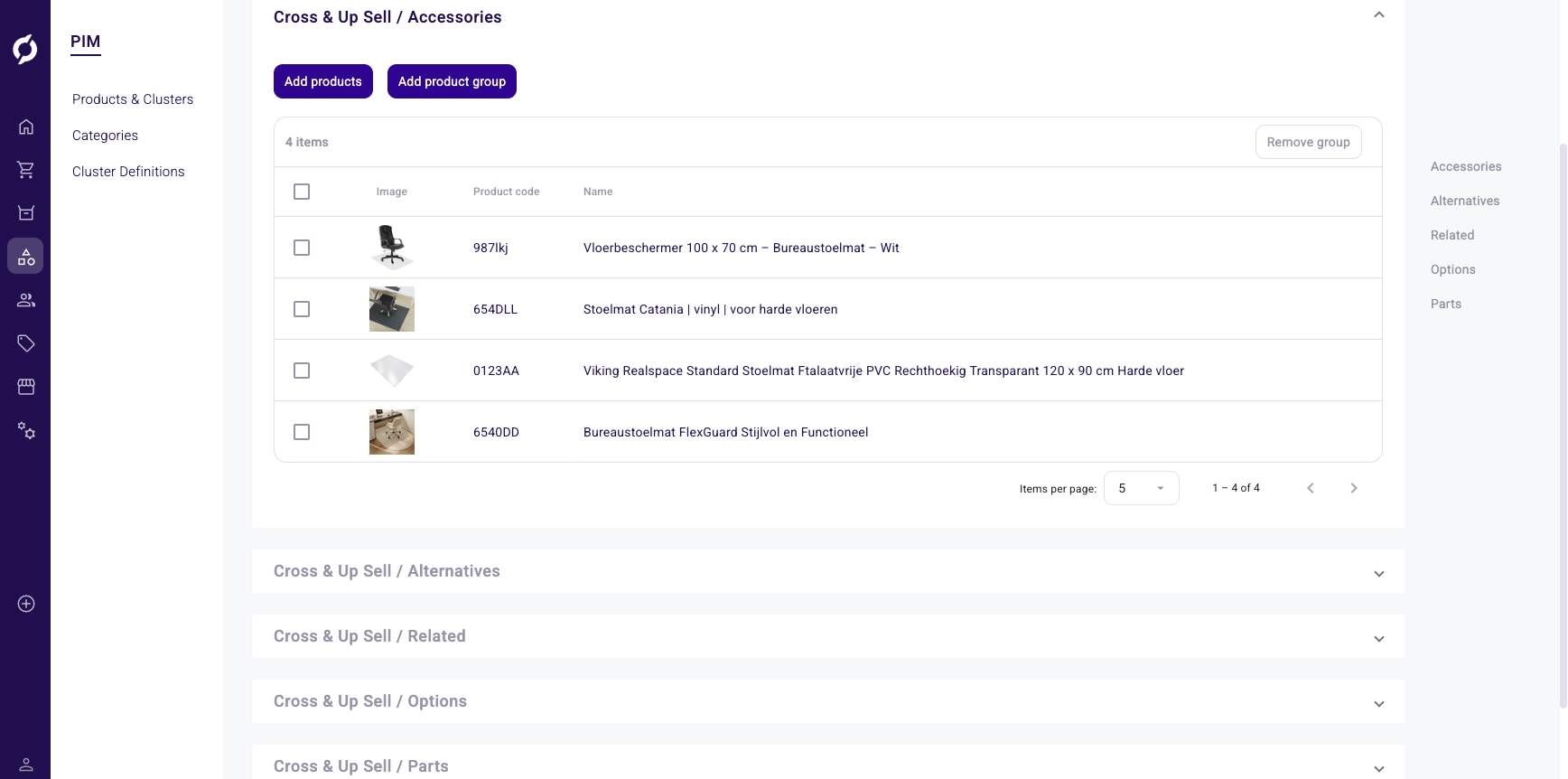Jump to Related anchor link
Image resolution: width=1568 pixels, height=779 pixels.
[1452, 235]
